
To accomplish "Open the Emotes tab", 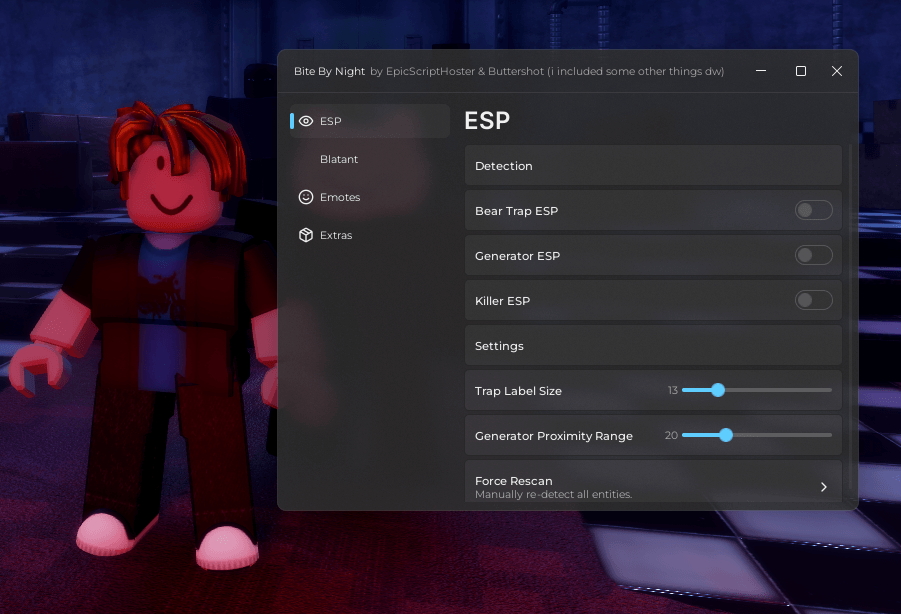I will (369, 197).
